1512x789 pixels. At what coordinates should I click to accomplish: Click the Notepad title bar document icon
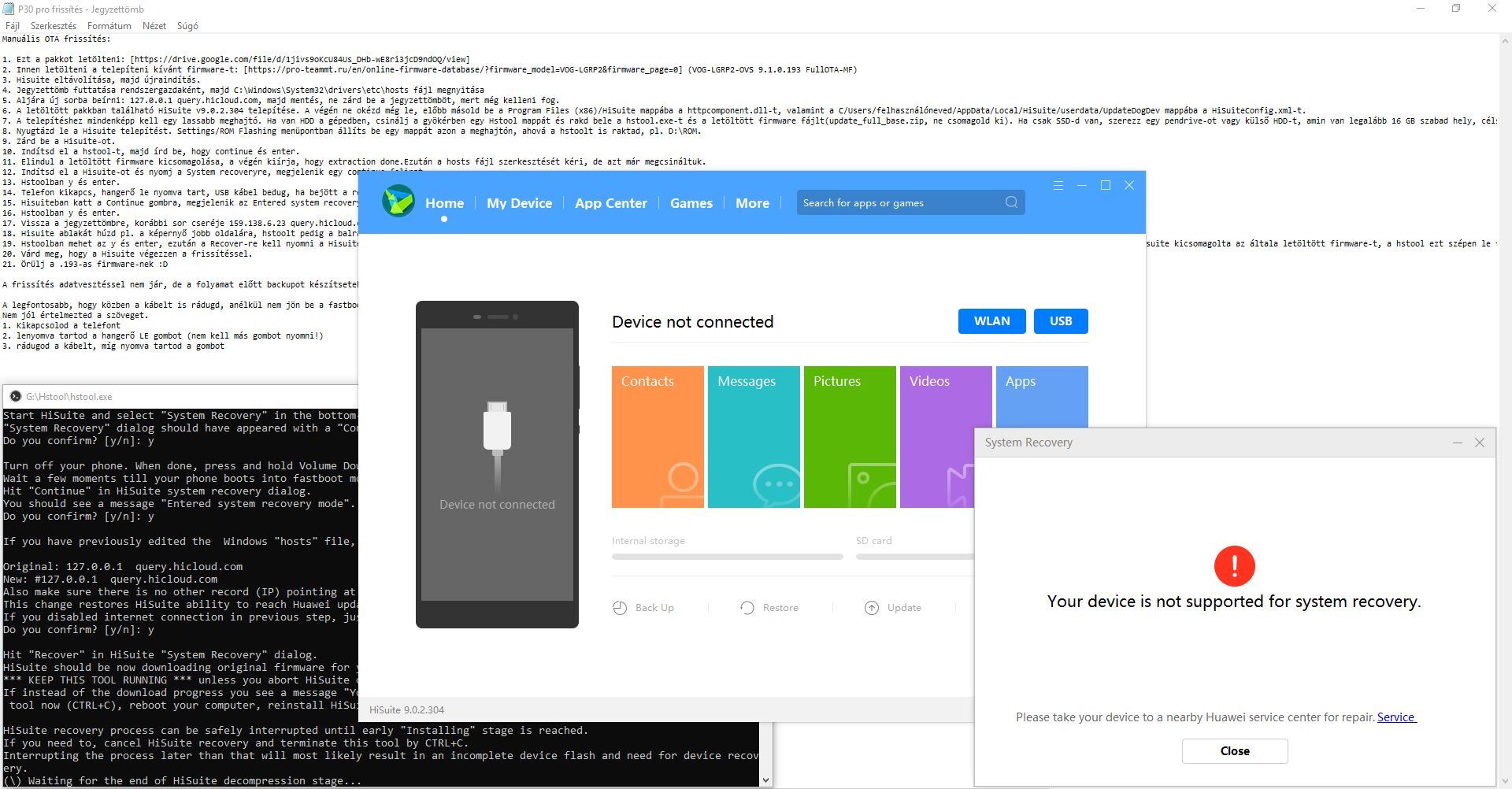[x=9, y=9]
